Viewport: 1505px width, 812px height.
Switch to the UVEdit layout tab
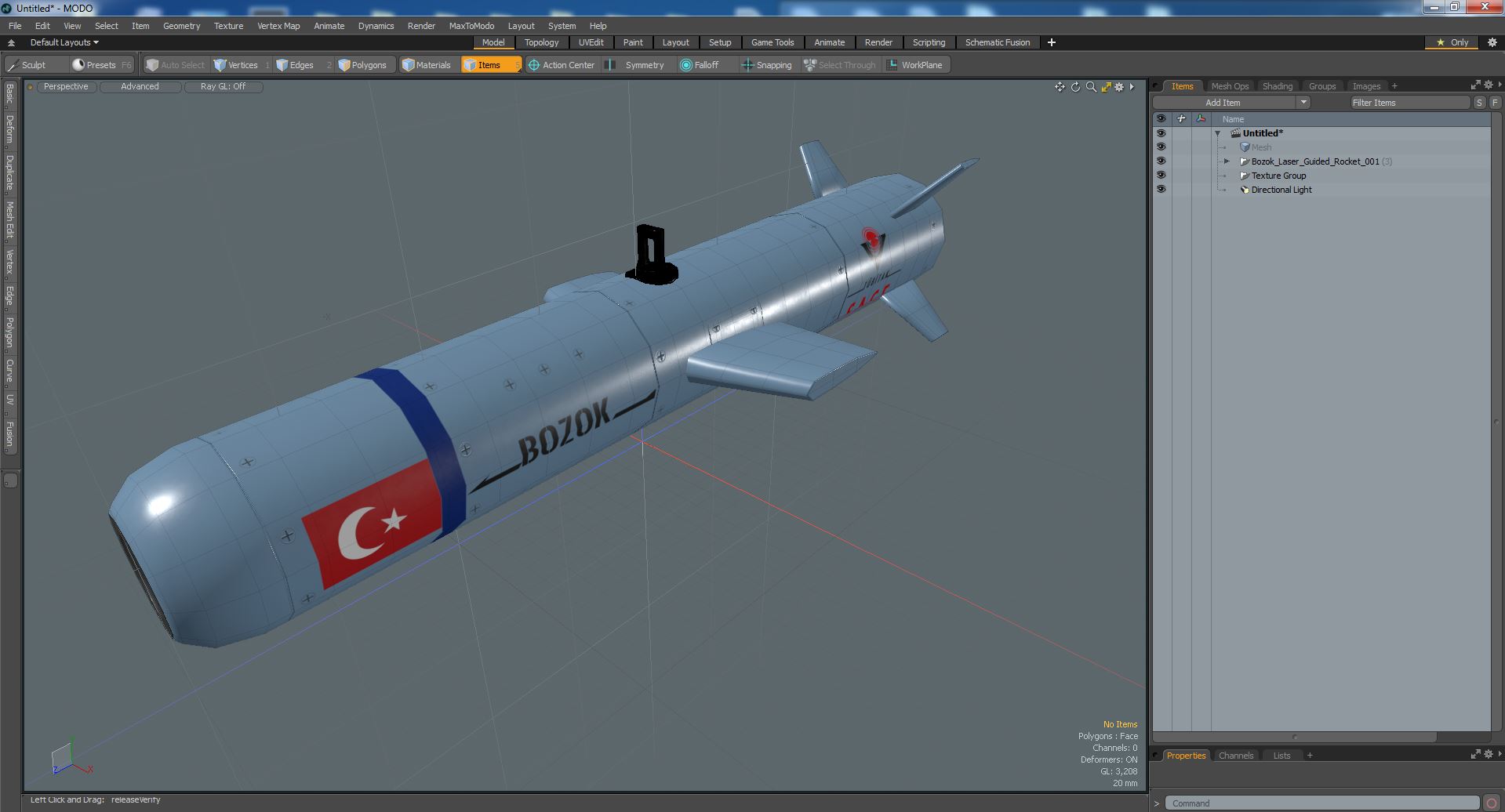point(591,42)
